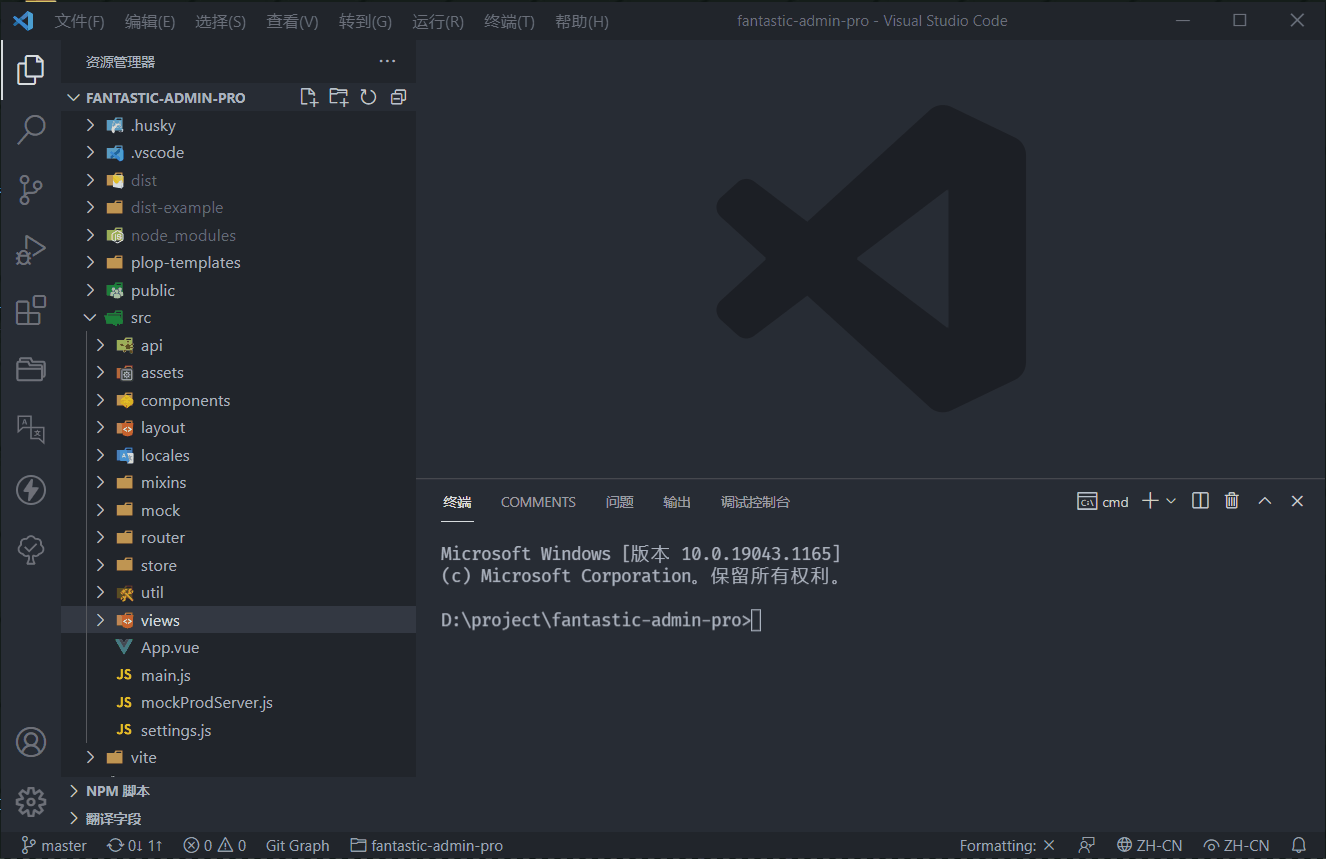Kill terminal with trash icon
The width and height of the screenshot is (1326, 859).
1232,501
